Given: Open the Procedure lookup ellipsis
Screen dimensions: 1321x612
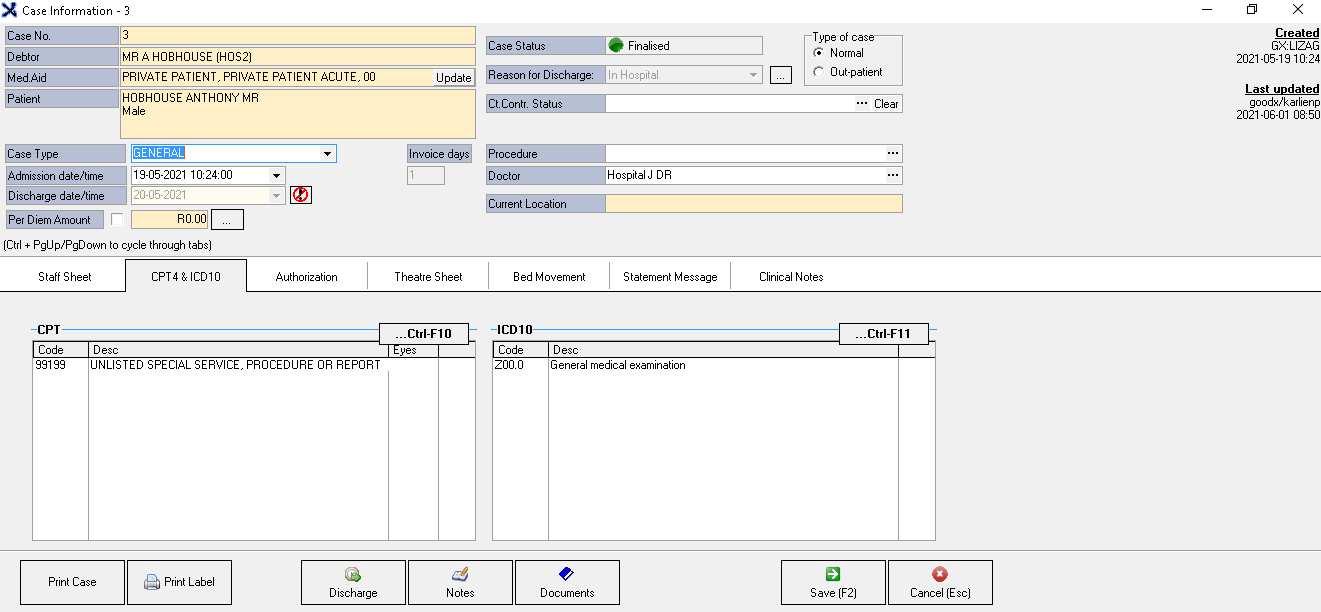Looking at the screenshot, I should click(x=893, y=154).
